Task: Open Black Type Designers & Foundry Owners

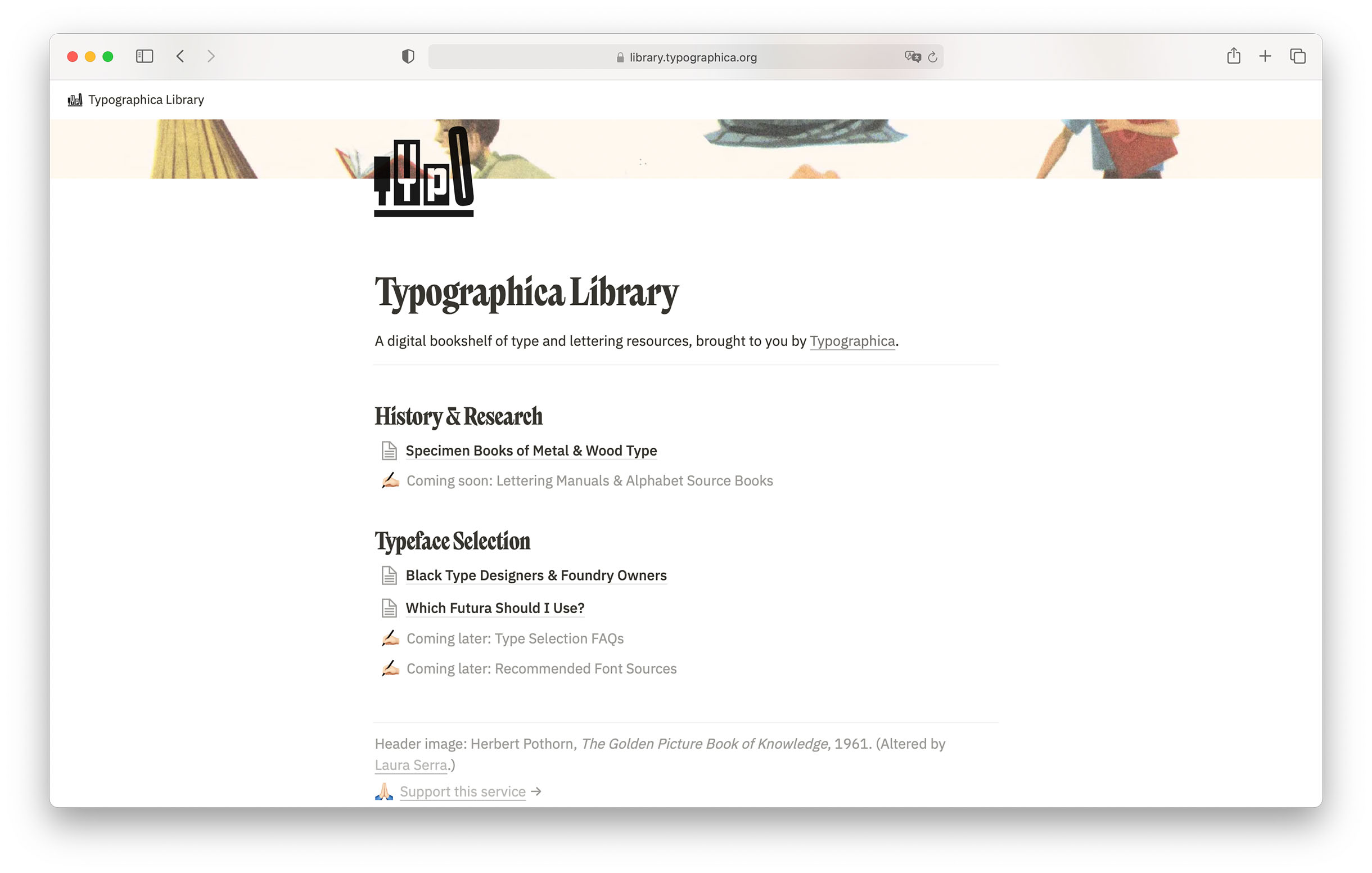Action: pyautogui.click(x=535, y=575)
